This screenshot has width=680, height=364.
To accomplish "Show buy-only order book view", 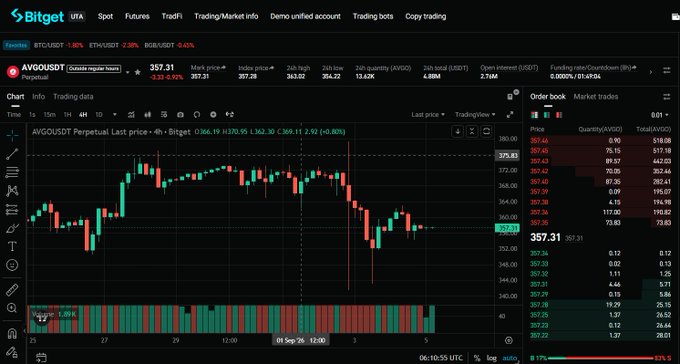I will [547, 115].
